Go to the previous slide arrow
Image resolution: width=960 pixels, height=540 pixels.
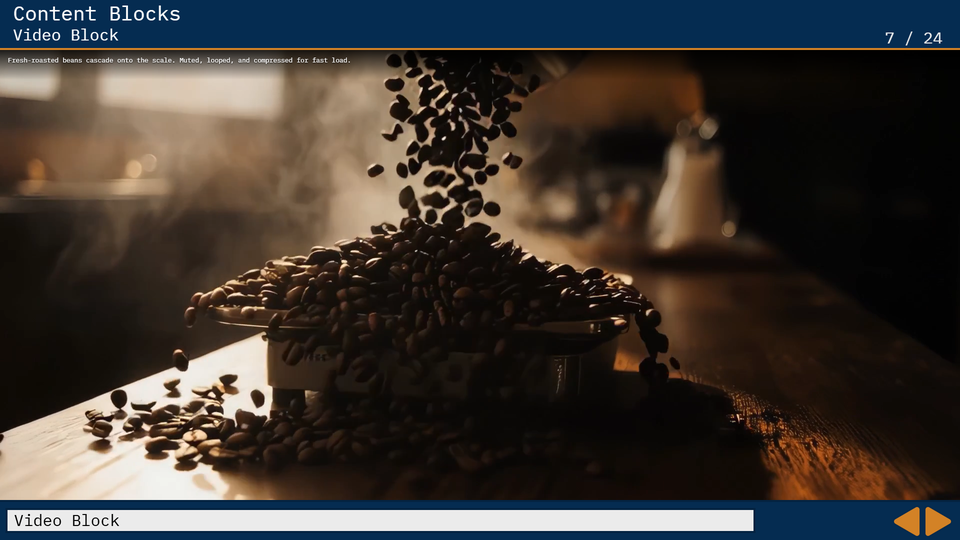tap(907, 521)
